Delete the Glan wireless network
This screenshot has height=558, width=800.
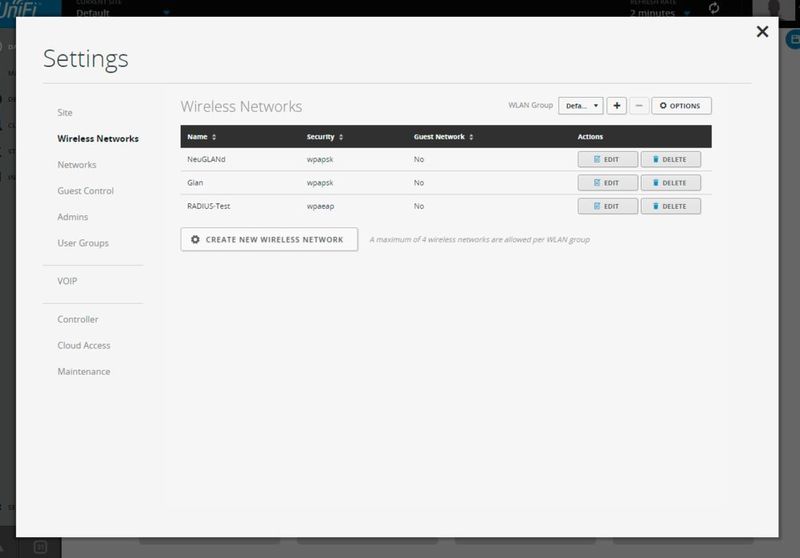coord(670,183)
